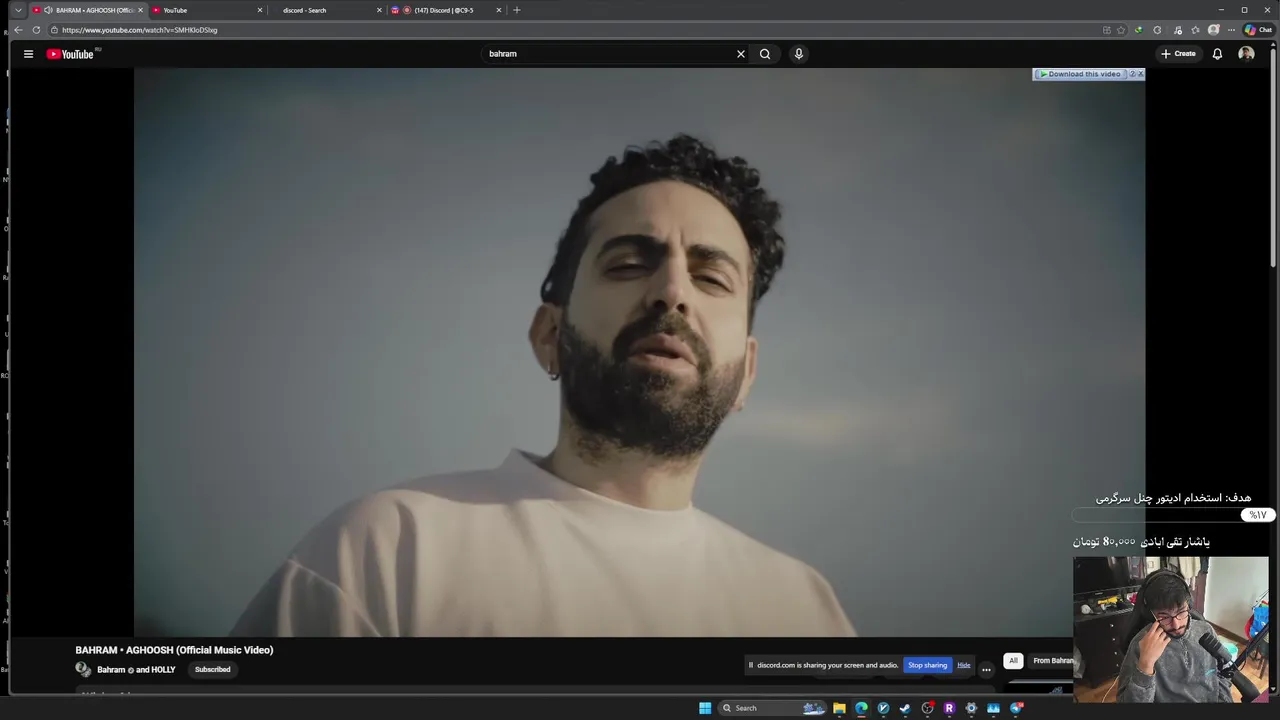Open the purple R app on taskbar
1280x720 pixels.
(949, 708)
